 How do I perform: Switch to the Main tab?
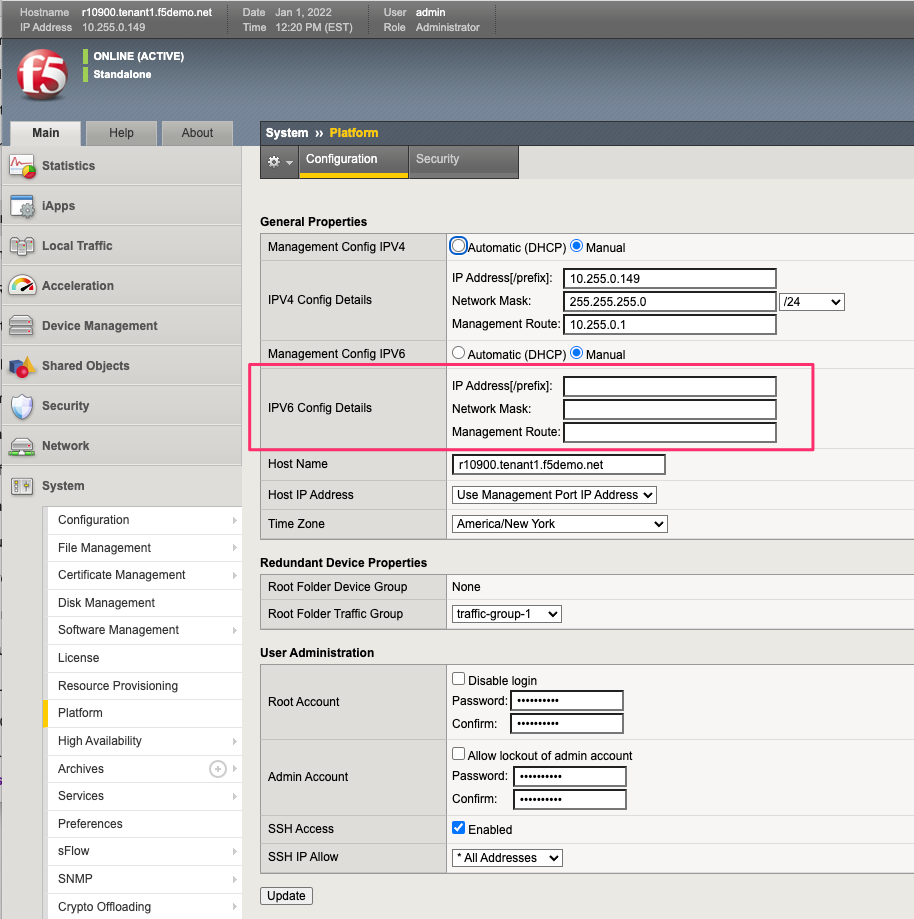tap(46, 133)
